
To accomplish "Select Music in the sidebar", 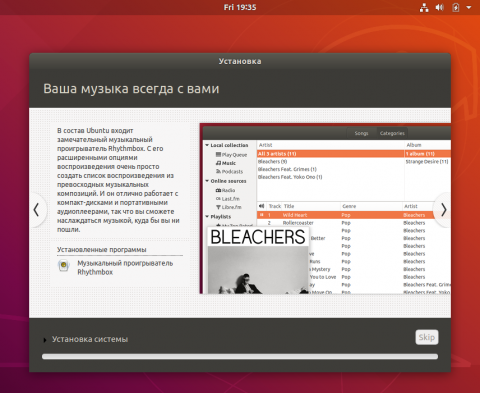I will click(226, 163).
